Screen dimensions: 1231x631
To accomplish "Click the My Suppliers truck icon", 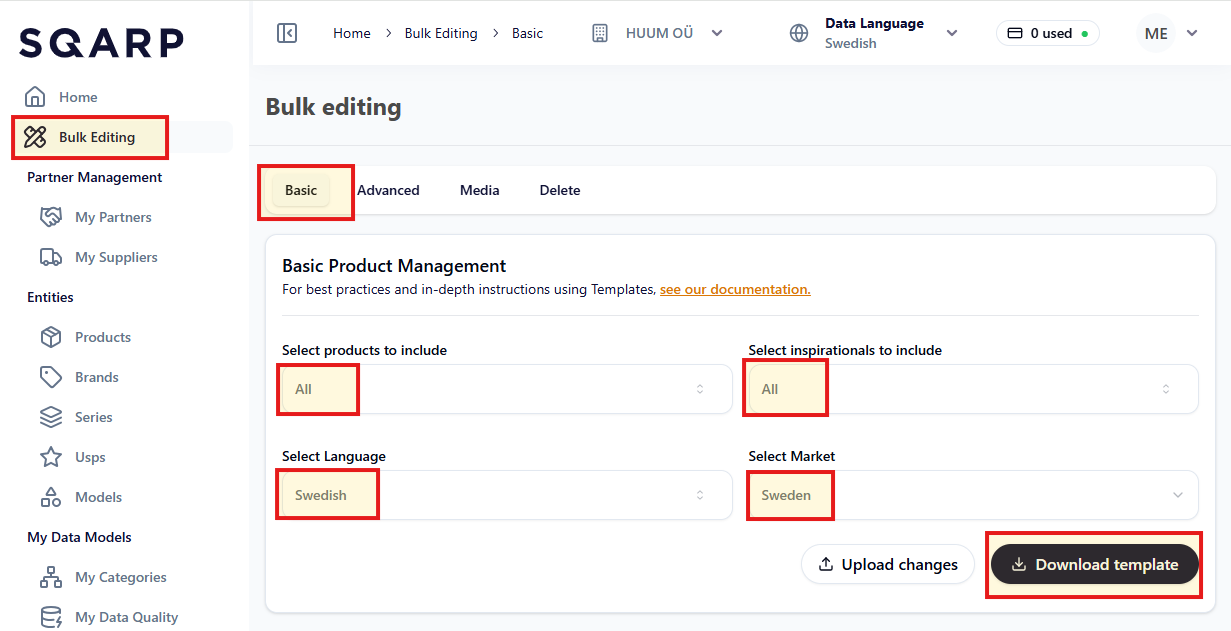I will 51,257.
